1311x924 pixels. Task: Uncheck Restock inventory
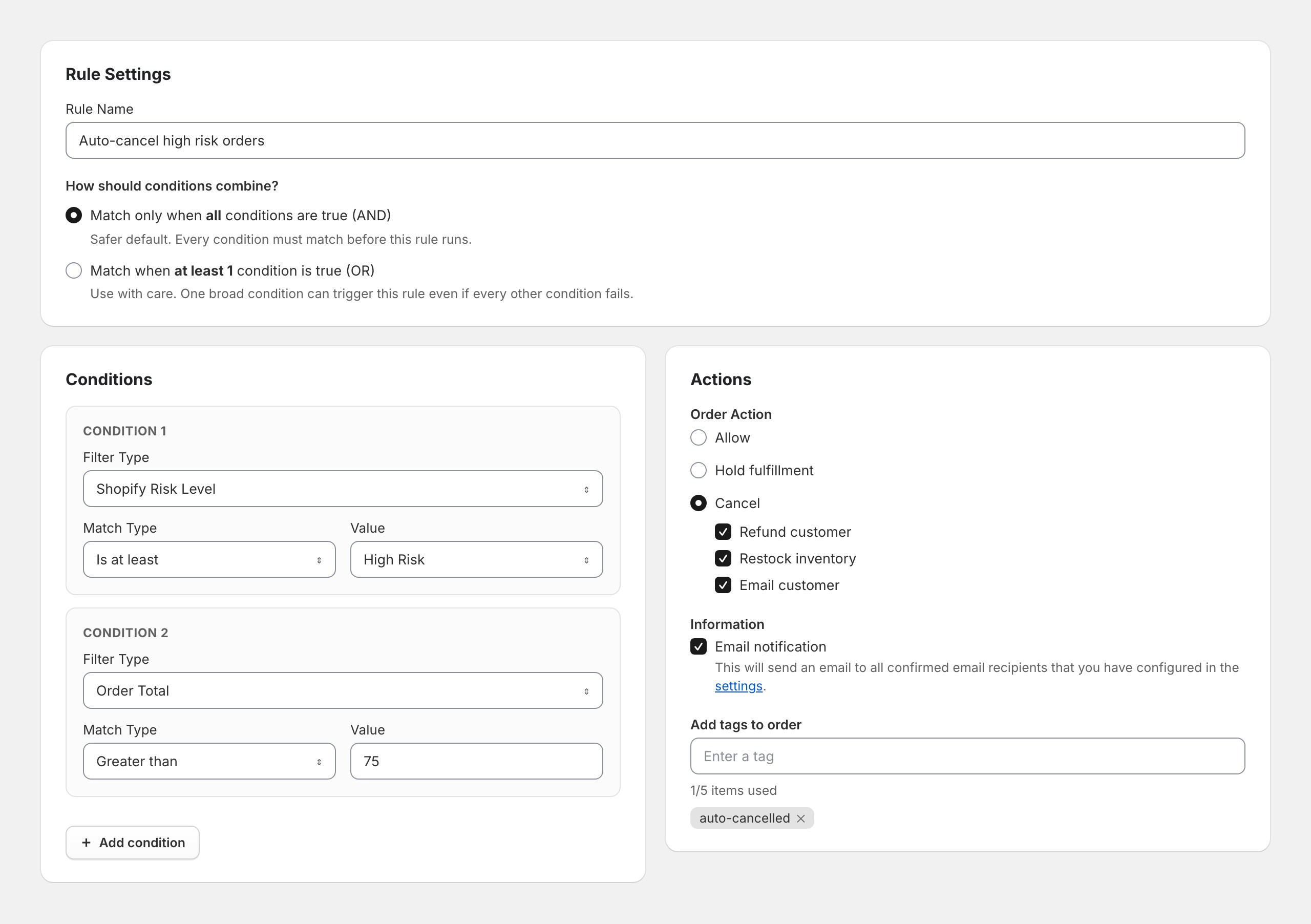723,558
